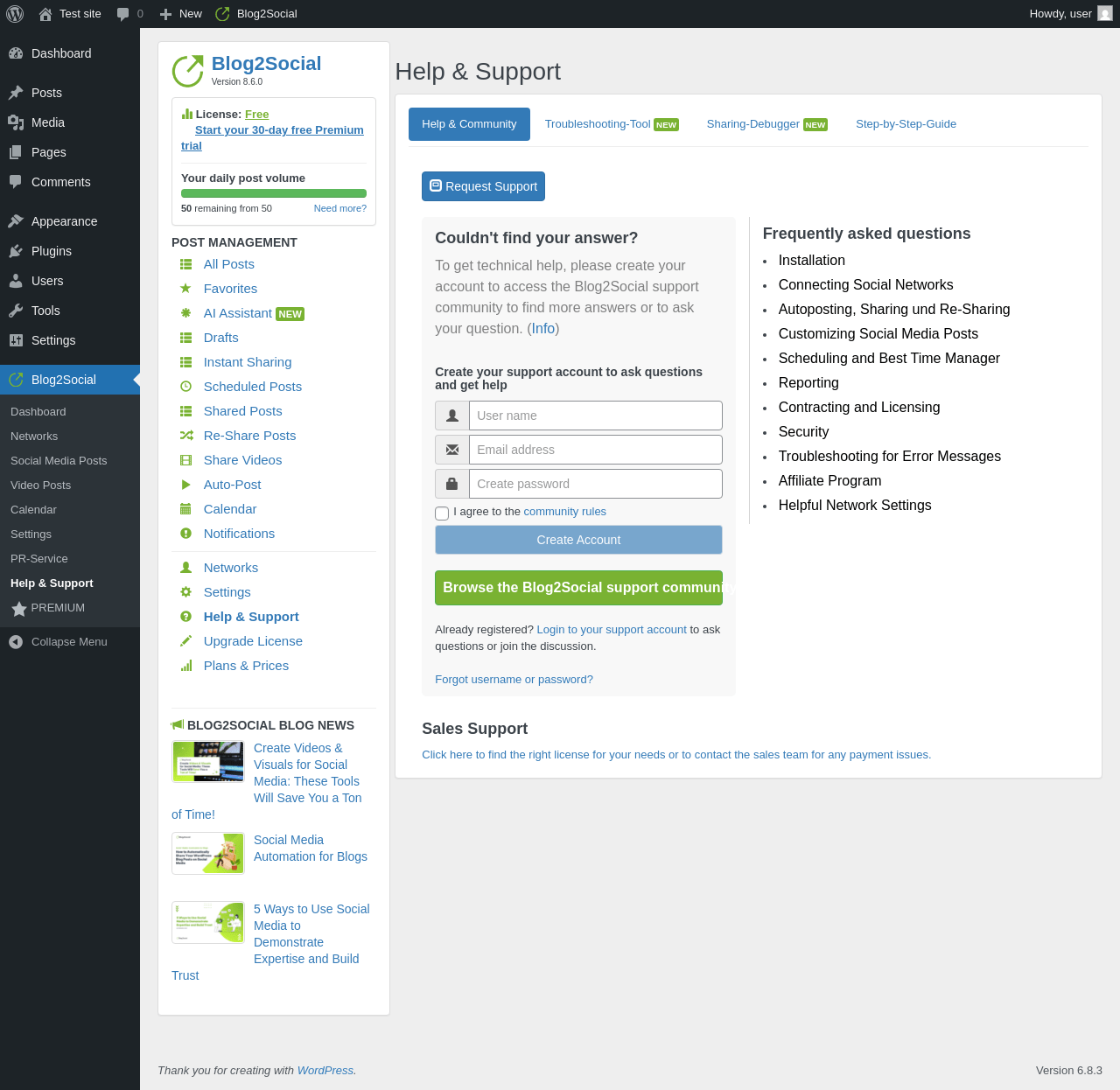
Task: Click the Blog2Social icon in admin bar
Action: (x=223, y=14)
